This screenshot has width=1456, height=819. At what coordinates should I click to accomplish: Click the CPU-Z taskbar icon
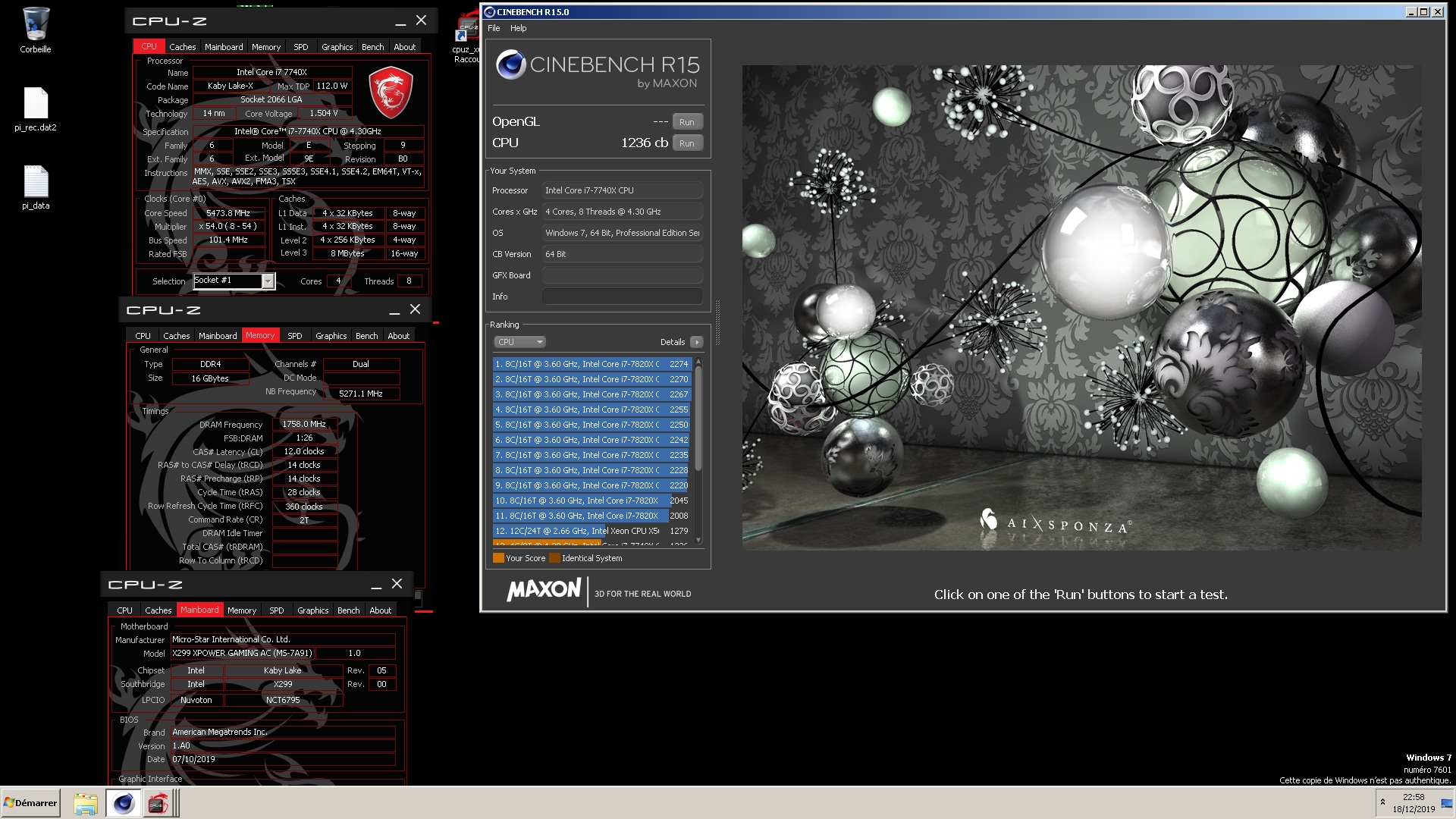[x=158, y=803]
